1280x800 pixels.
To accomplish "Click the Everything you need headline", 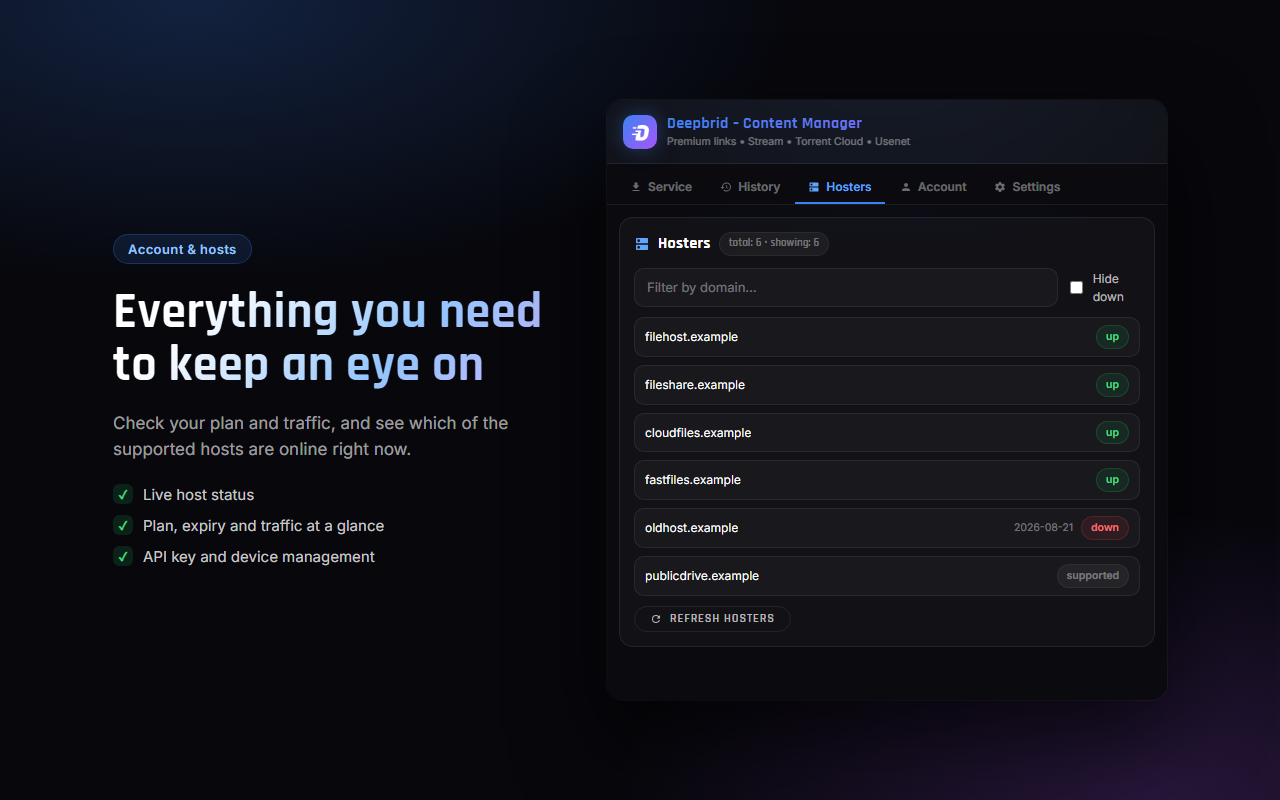I will pyautogui.click(x=327, y=338).
